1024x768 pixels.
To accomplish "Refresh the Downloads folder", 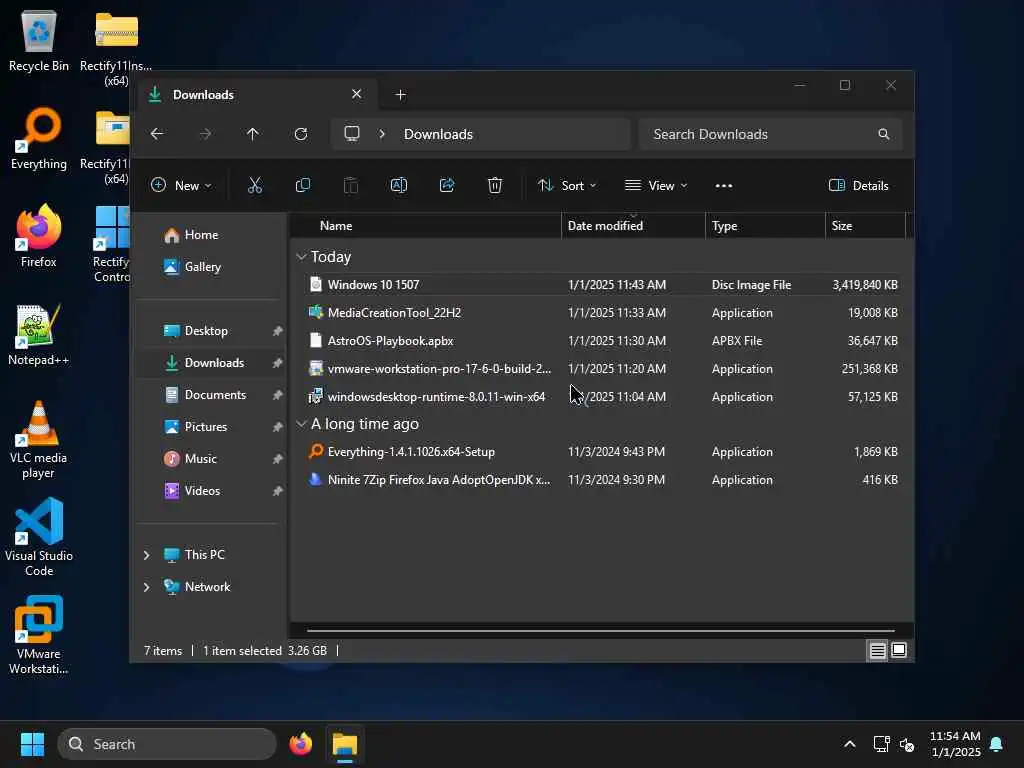I will click(301, 134).
